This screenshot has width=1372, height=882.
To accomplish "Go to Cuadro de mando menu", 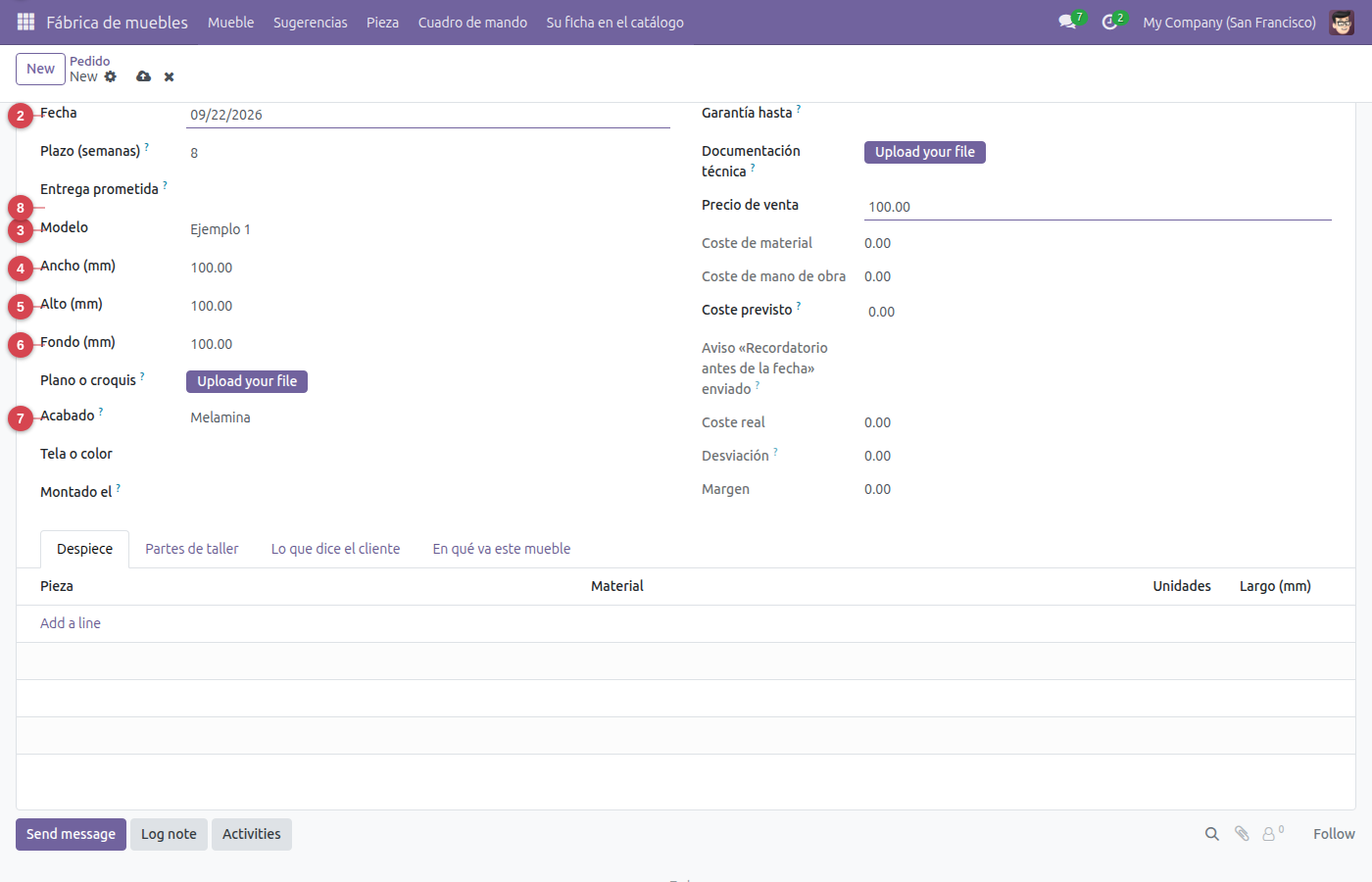I will [472, 23].
